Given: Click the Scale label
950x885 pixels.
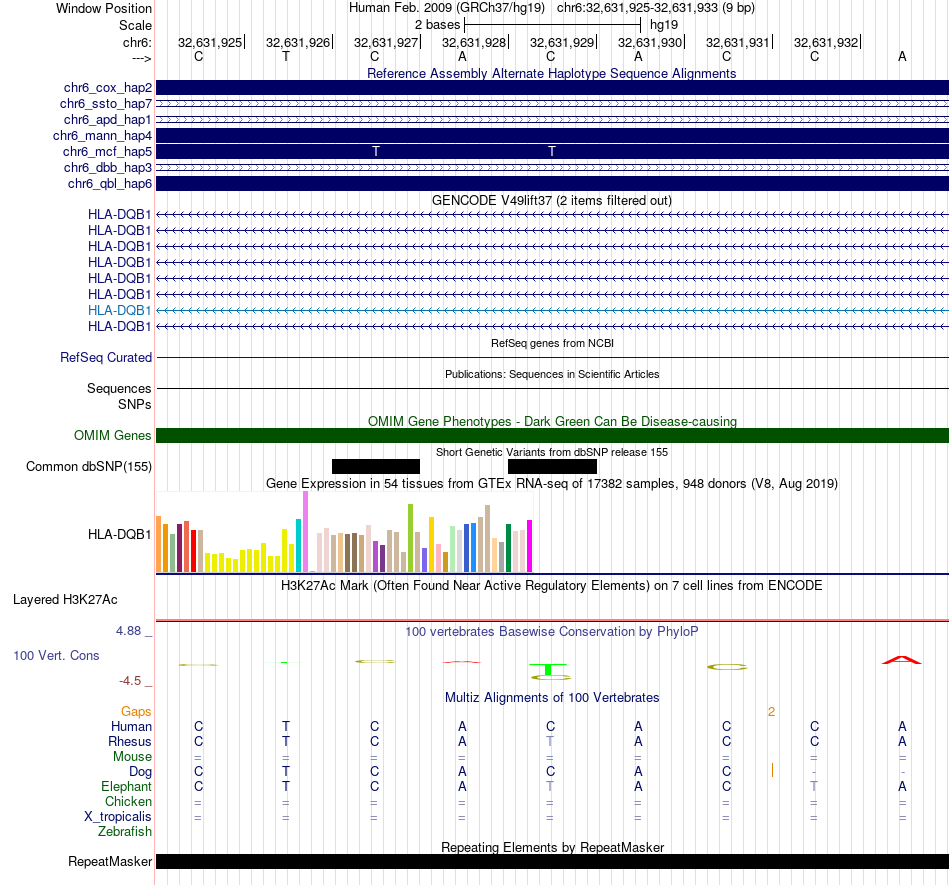Looking at the screenshot, I should point(135,25).
